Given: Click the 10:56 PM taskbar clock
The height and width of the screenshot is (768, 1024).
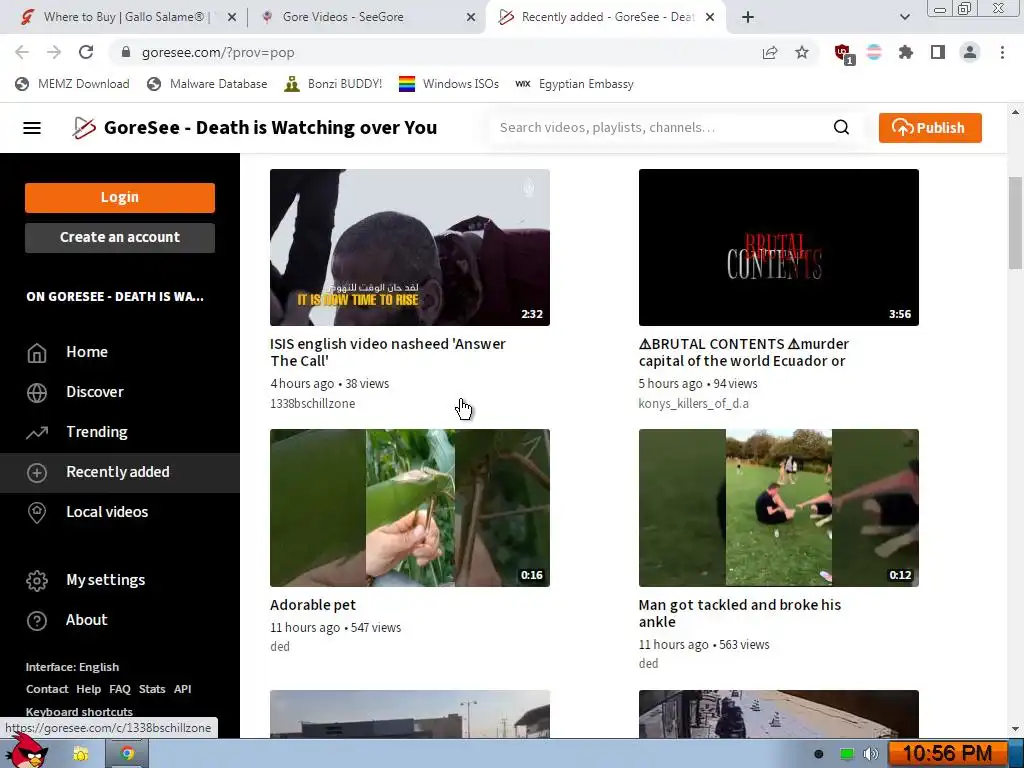Looking at the screenshot, I should coord(947,754).
